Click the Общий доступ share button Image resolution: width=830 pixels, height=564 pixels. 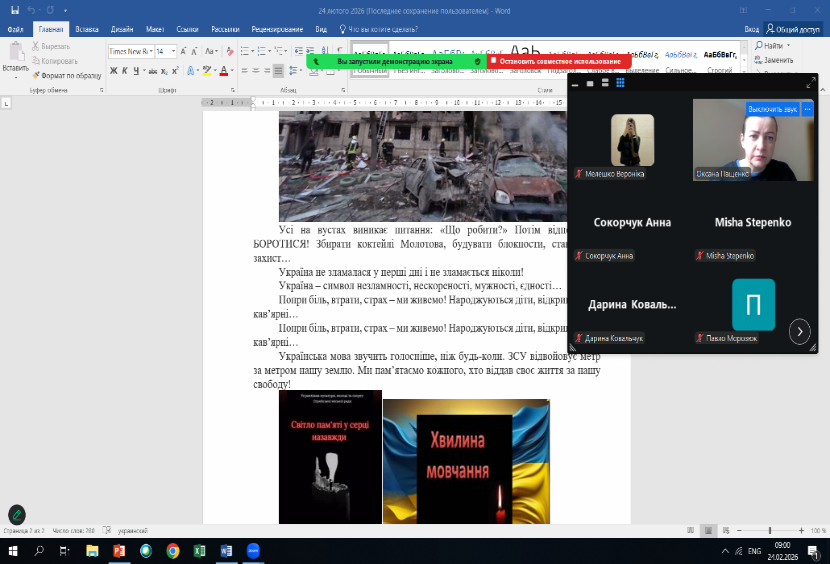[x=792, y=29]
